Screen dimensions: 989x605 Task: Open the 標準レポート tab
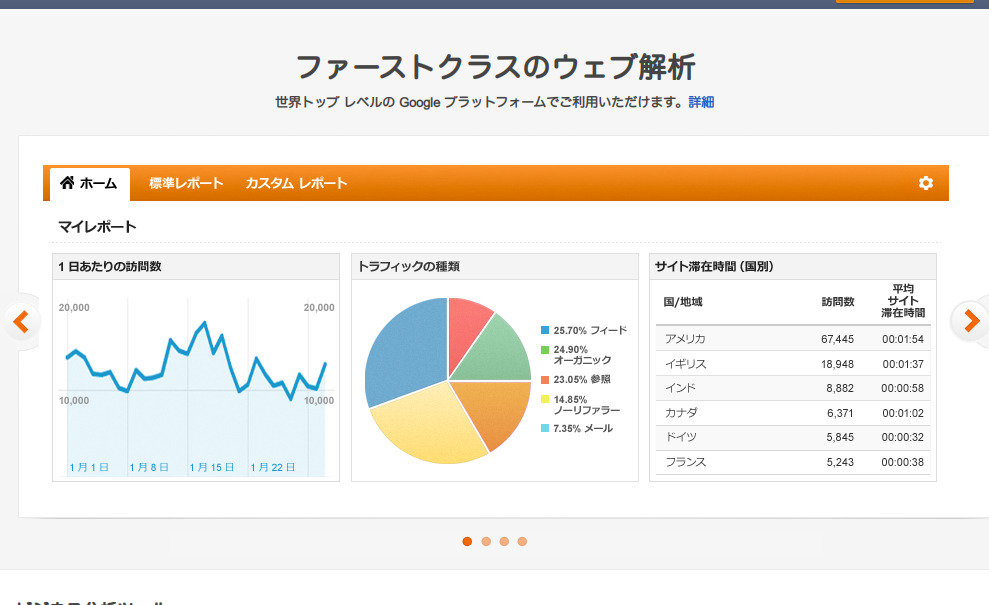[x=186, y=183]
